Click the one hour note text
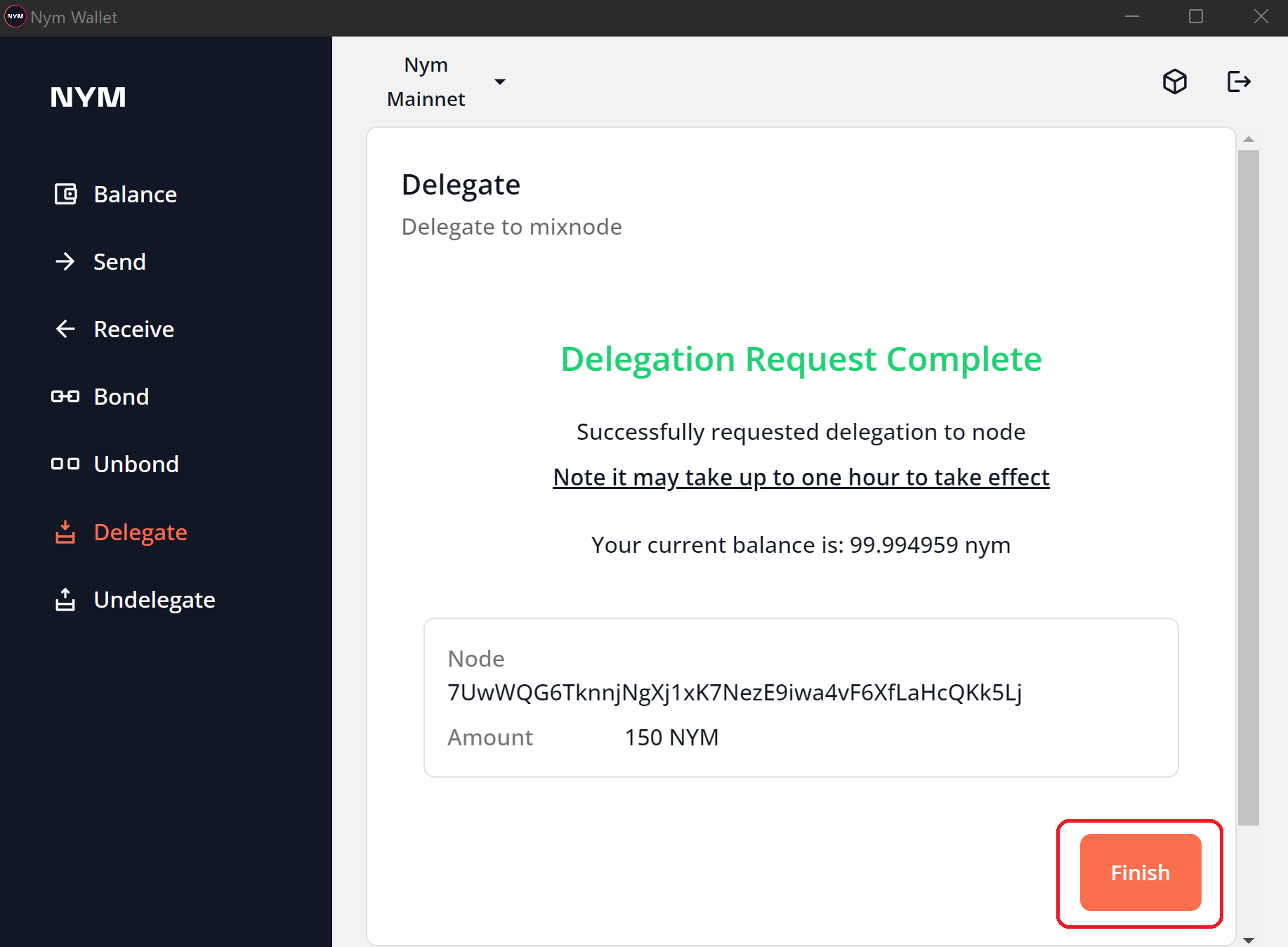The width and height of the screenshot is (1288, 947). click(801, 477)
